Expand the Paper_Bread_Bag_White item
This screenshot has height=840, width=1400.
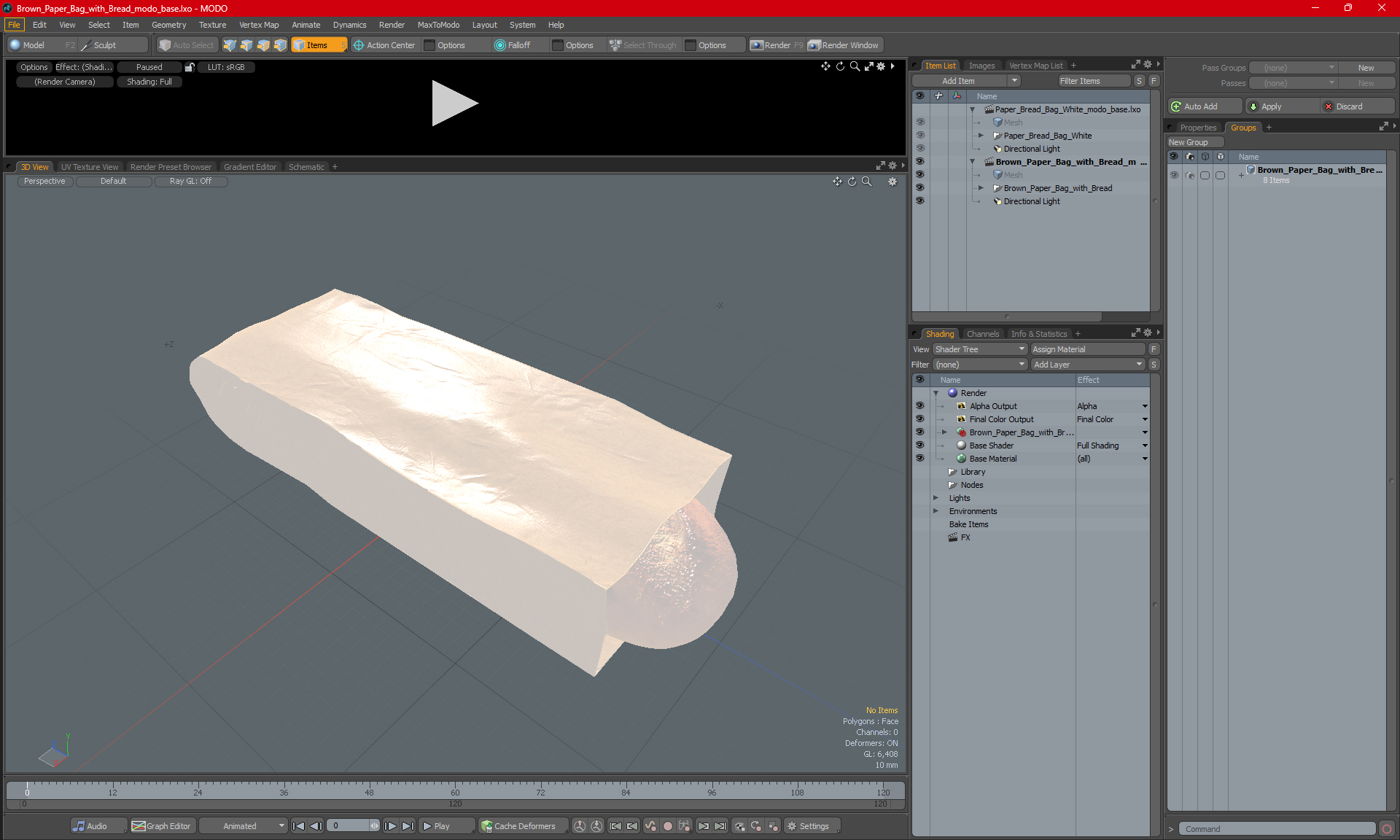point(981,136)
